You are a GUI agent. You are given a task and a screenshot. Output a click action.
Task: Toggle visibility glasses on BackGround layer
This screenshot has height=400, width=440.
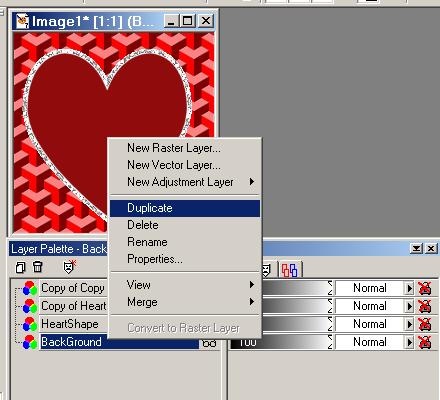(209, 343)
